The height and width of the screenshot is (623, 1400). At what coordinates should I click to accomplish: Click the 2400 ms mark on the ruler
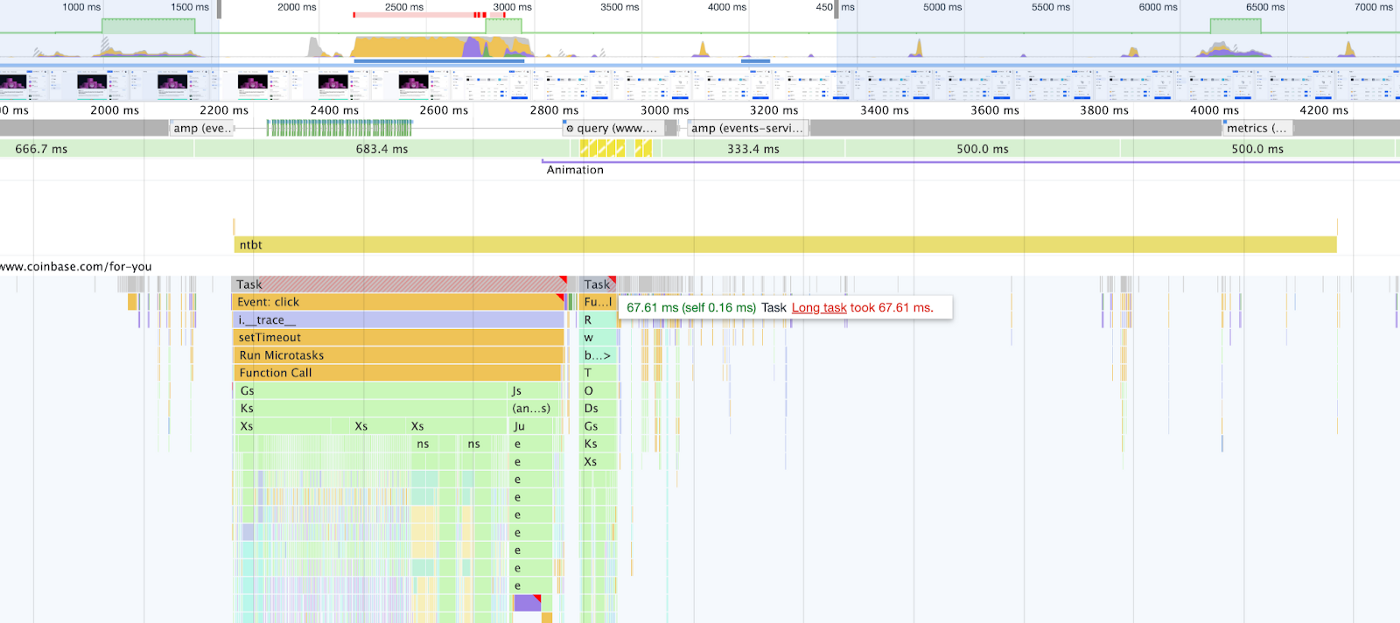pyautogui.click(x=334, y=110)
